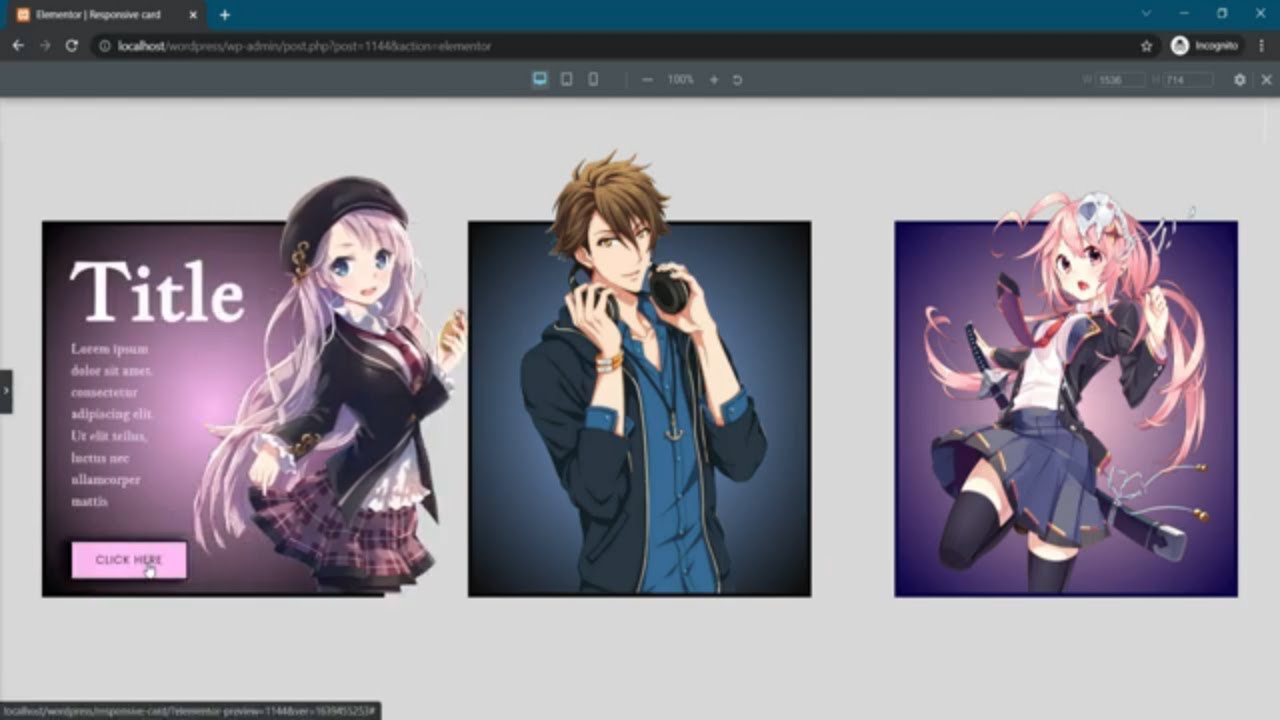Bookmark this page with star icon

coord(1146,46)
